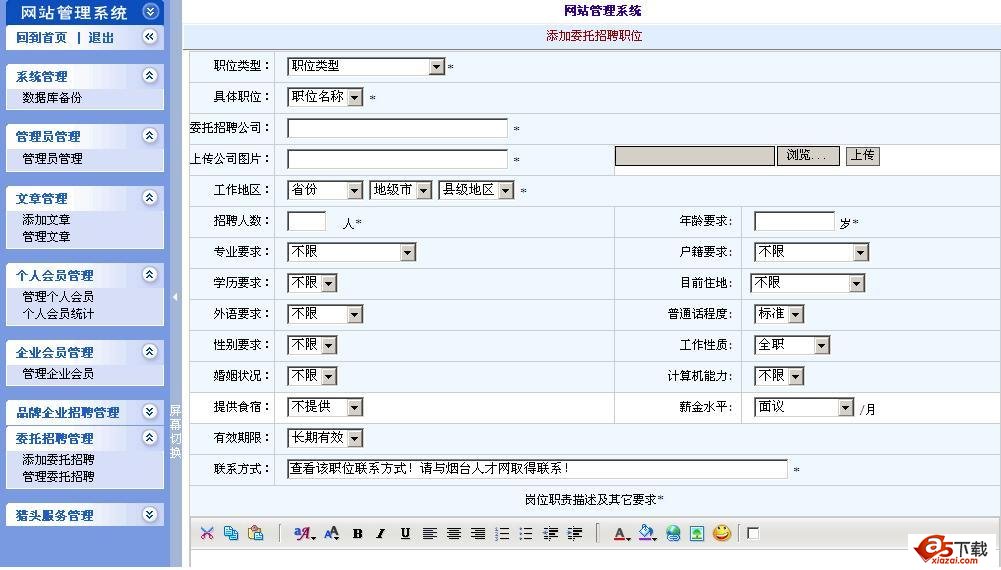Toggle underline formatting
This screenshot has height=570, width=1001.
tap(405, 534)
